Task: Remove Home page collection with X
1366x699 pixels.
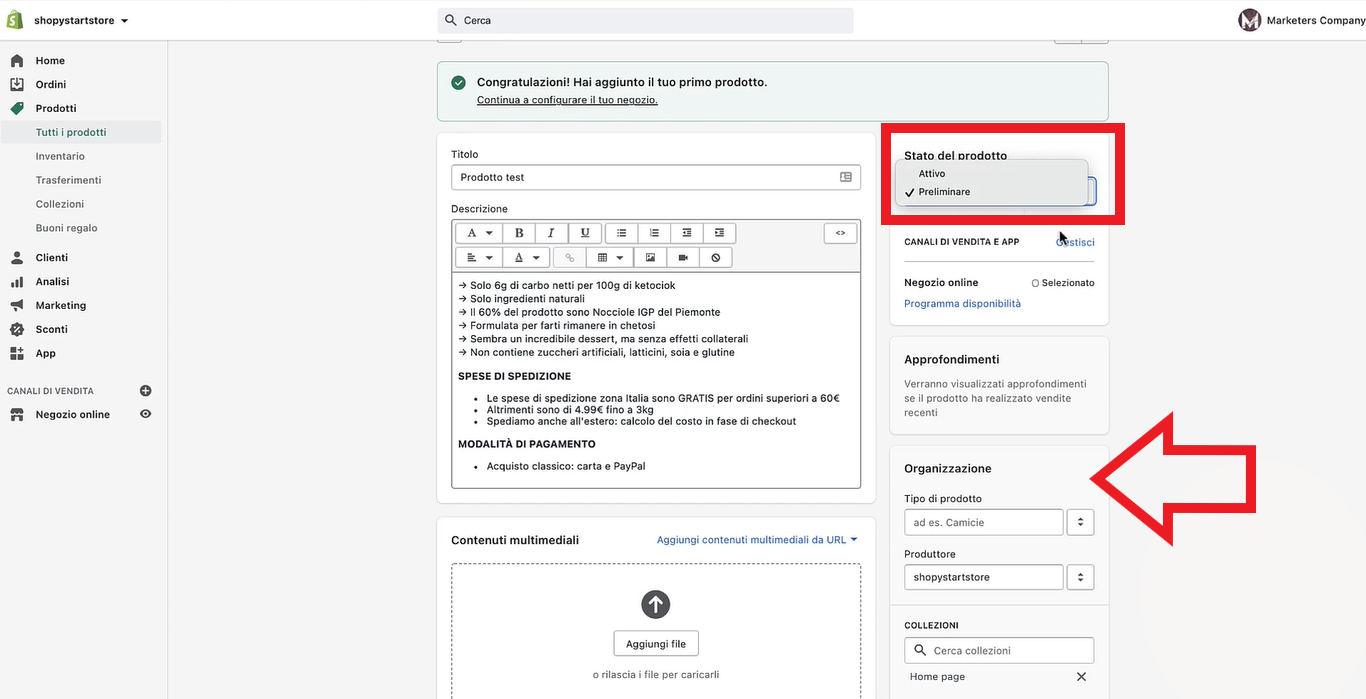Action: (x=1081, y=677)
